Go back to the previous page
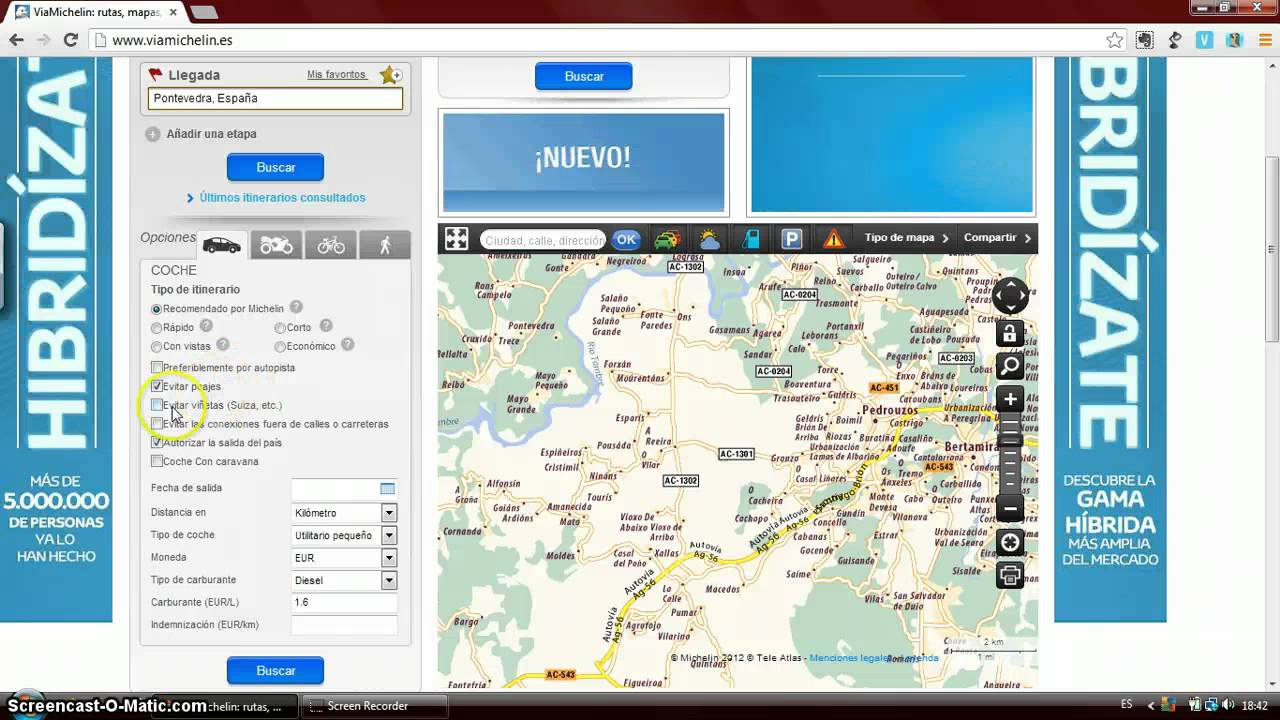 pyautogui.click(x=16, y=40)
